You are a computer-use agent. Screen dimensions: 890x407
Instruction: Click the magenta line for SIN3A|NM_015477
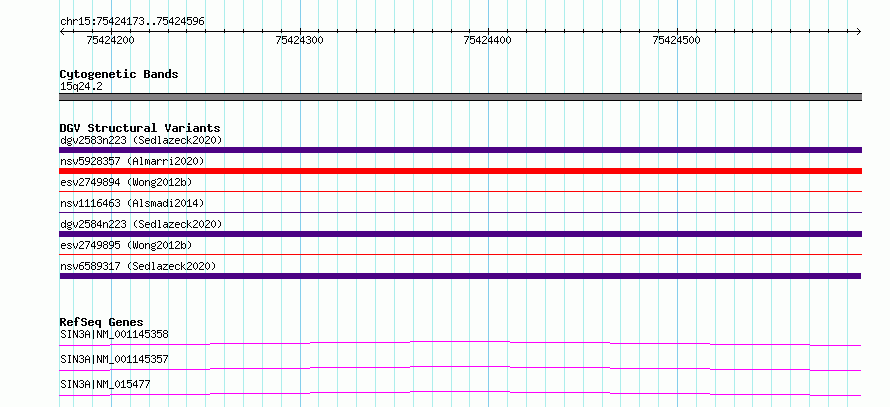pyautogui.click(x=460, y=393)
